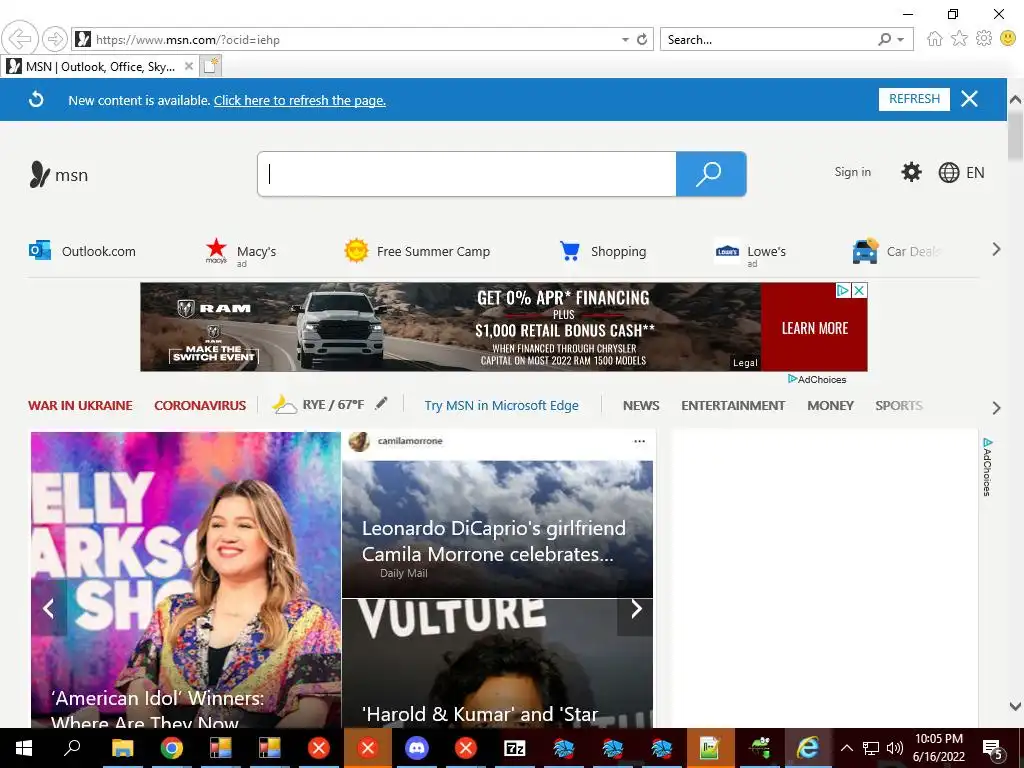Reload page with address bar refresh icon
1024x768 pixels.
click(x=642, y=39)
